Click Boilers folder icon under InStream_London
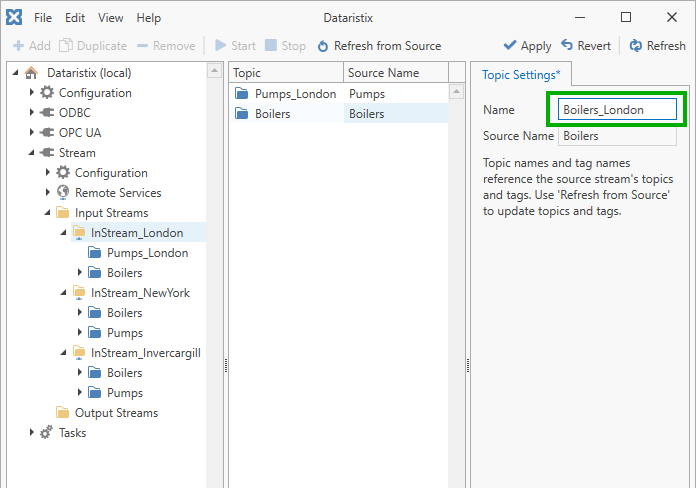The height and width of the screenshot is (488, 696). coord(95,272)
